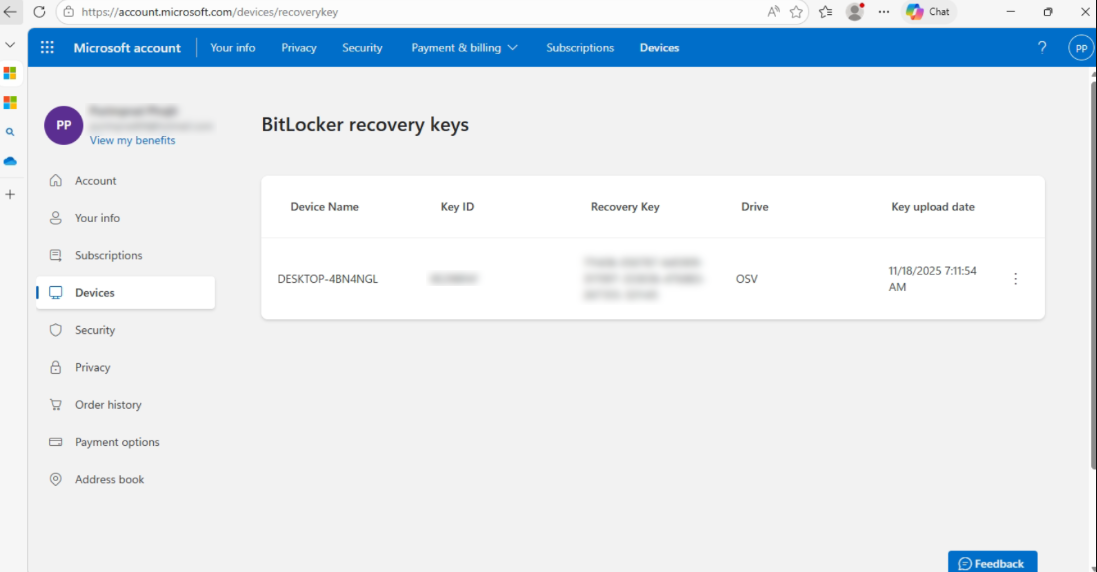Click BitLocker recovery keys heading
The width and height of the screenshot is (1097, 572).
click(365, 124)
